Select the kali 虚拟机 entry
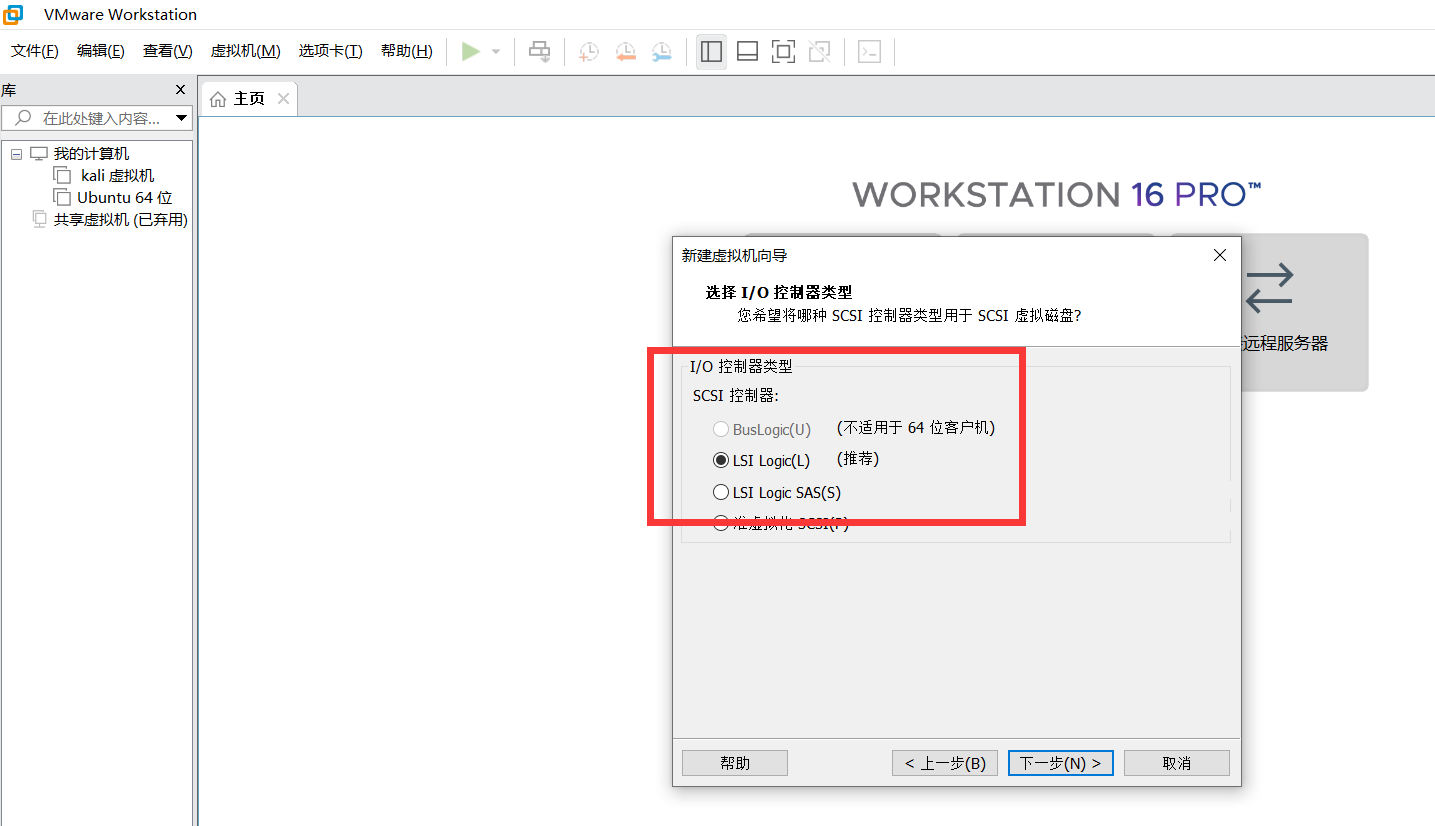Image resolution: width=1435 pixels, height=826 pixels. (x=118, y=176)
